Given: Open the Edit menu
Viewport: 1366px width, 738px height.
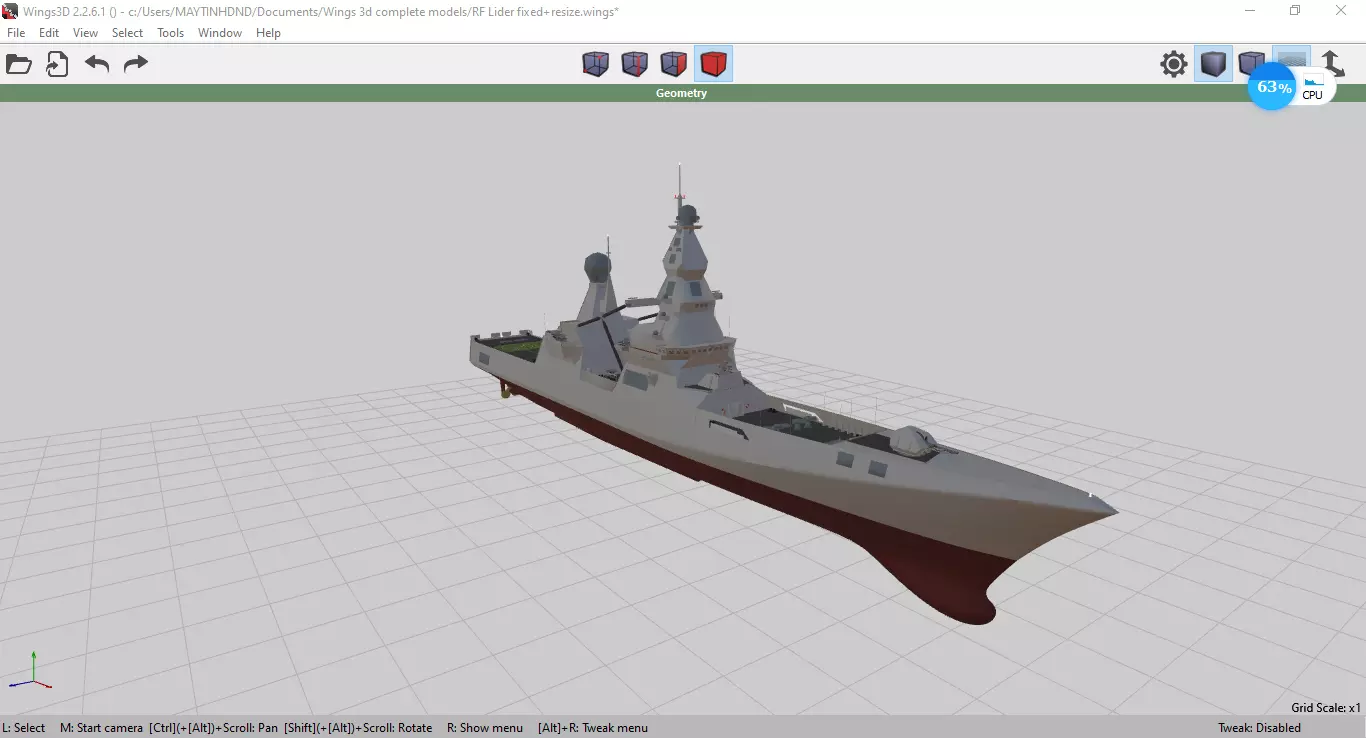Looking at the screenshot, I should pos(49,33).
